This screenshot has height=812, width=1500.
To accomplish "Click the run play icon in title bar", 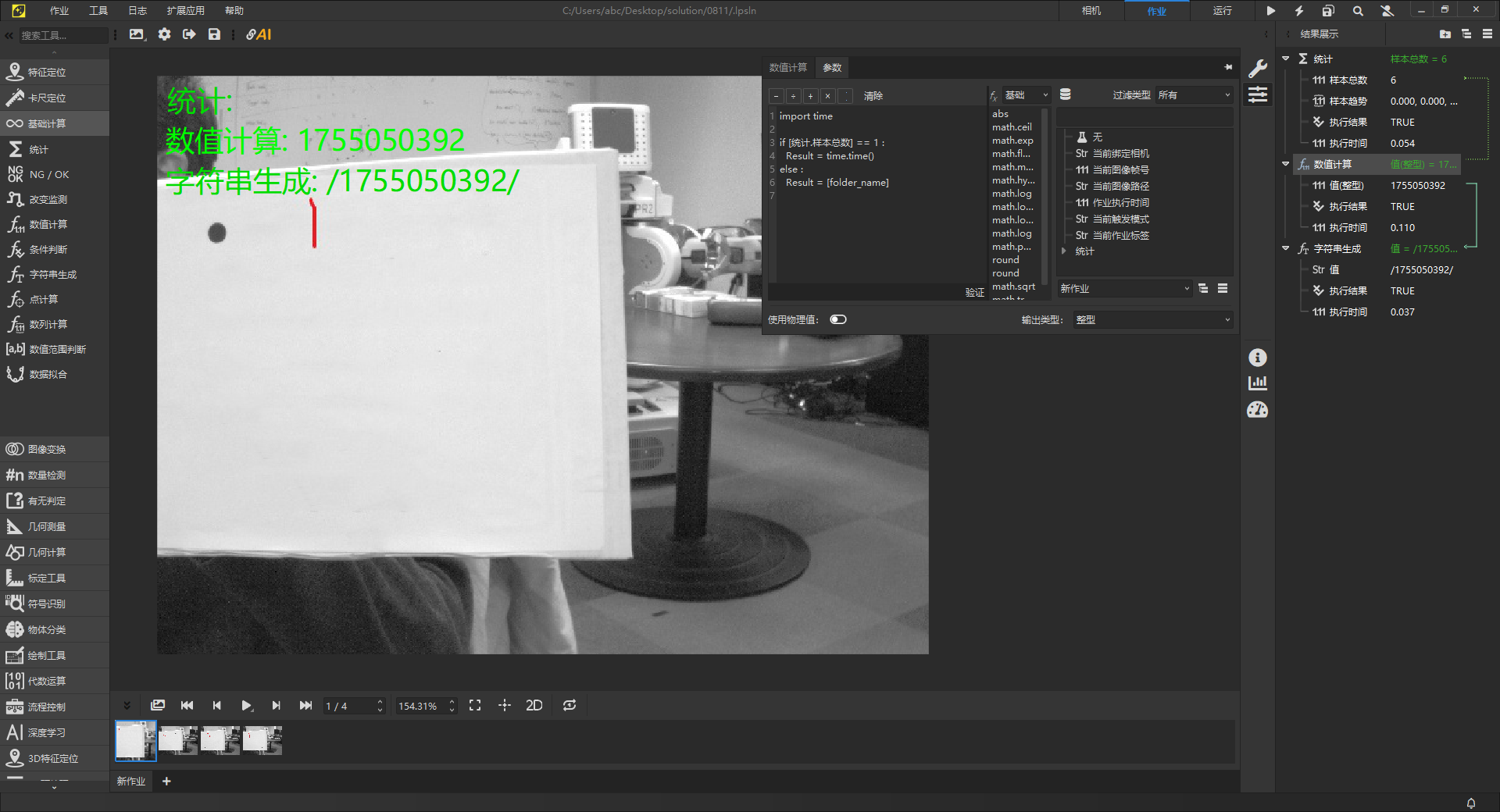I will point(1270,11).
